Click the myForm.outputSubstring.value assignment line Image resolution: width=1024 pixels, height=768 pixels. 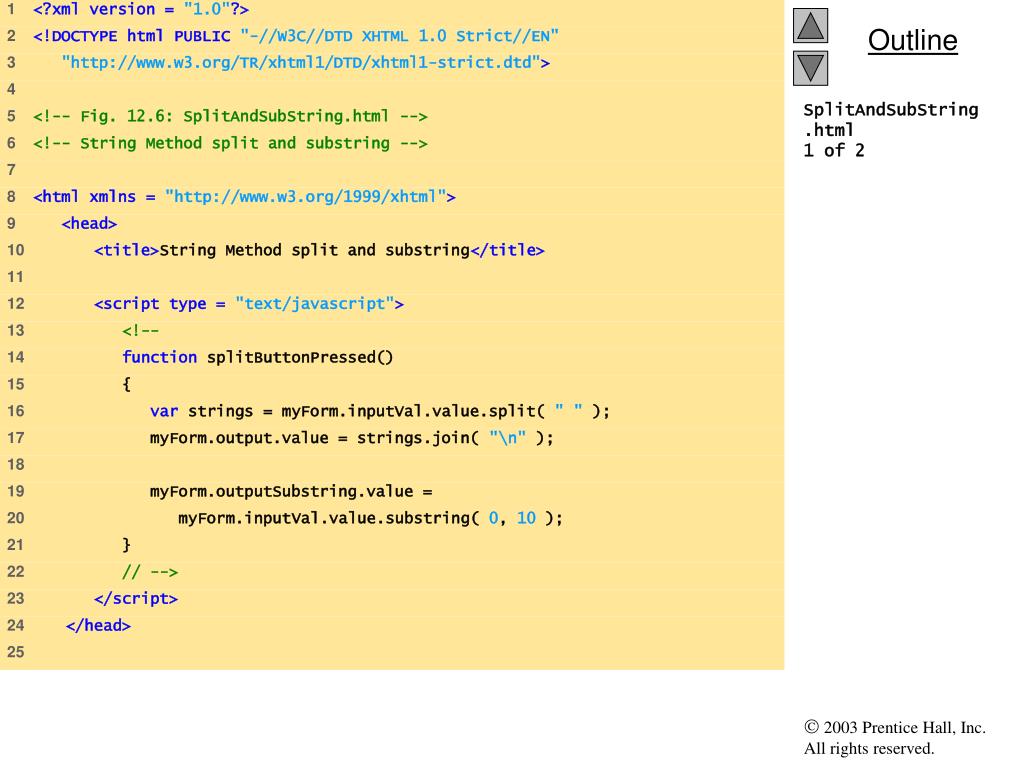pyautogui.click(x=291, y=491)
